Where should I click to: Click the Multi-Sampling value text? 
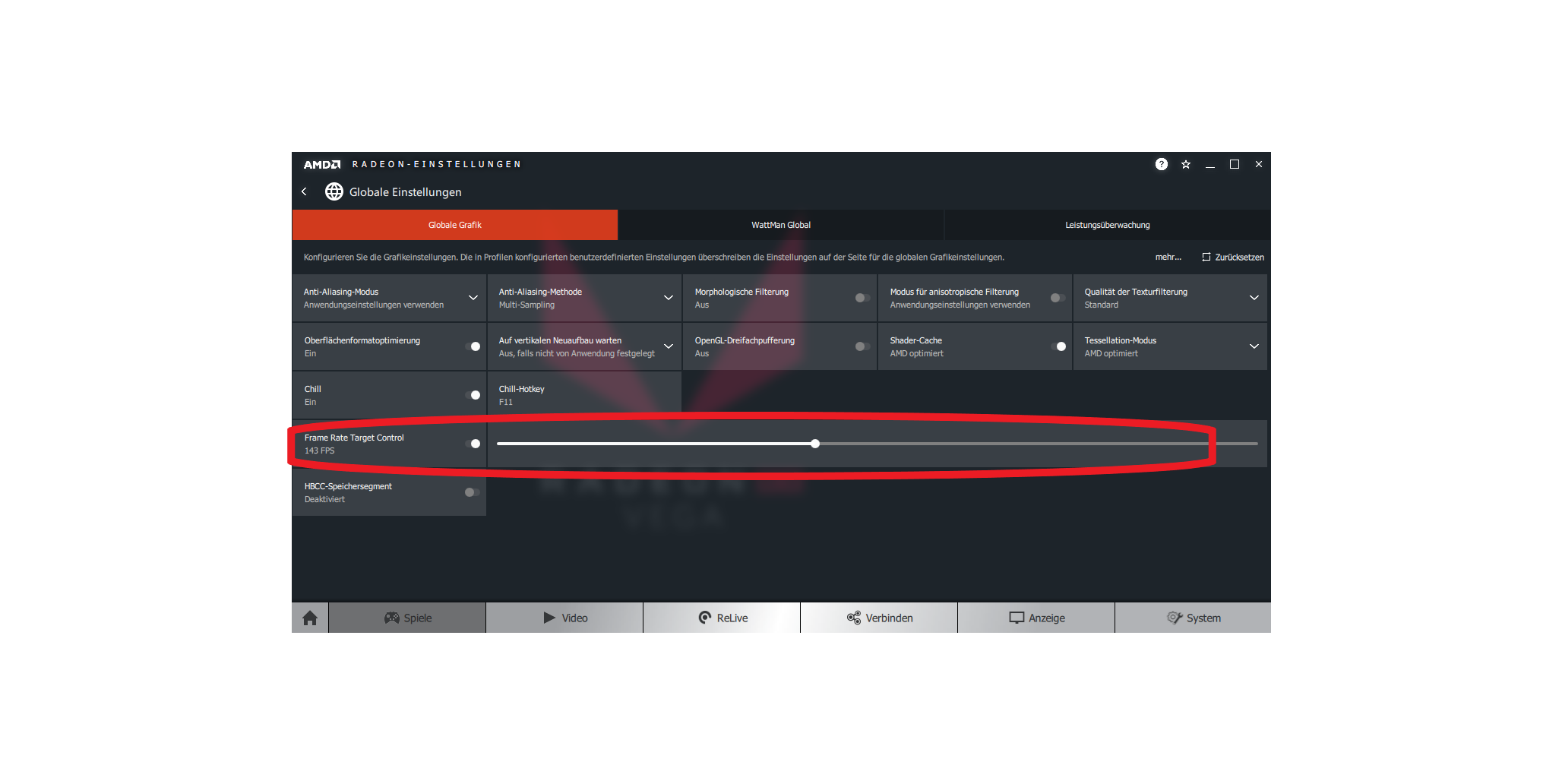click(x=526, y=305)
